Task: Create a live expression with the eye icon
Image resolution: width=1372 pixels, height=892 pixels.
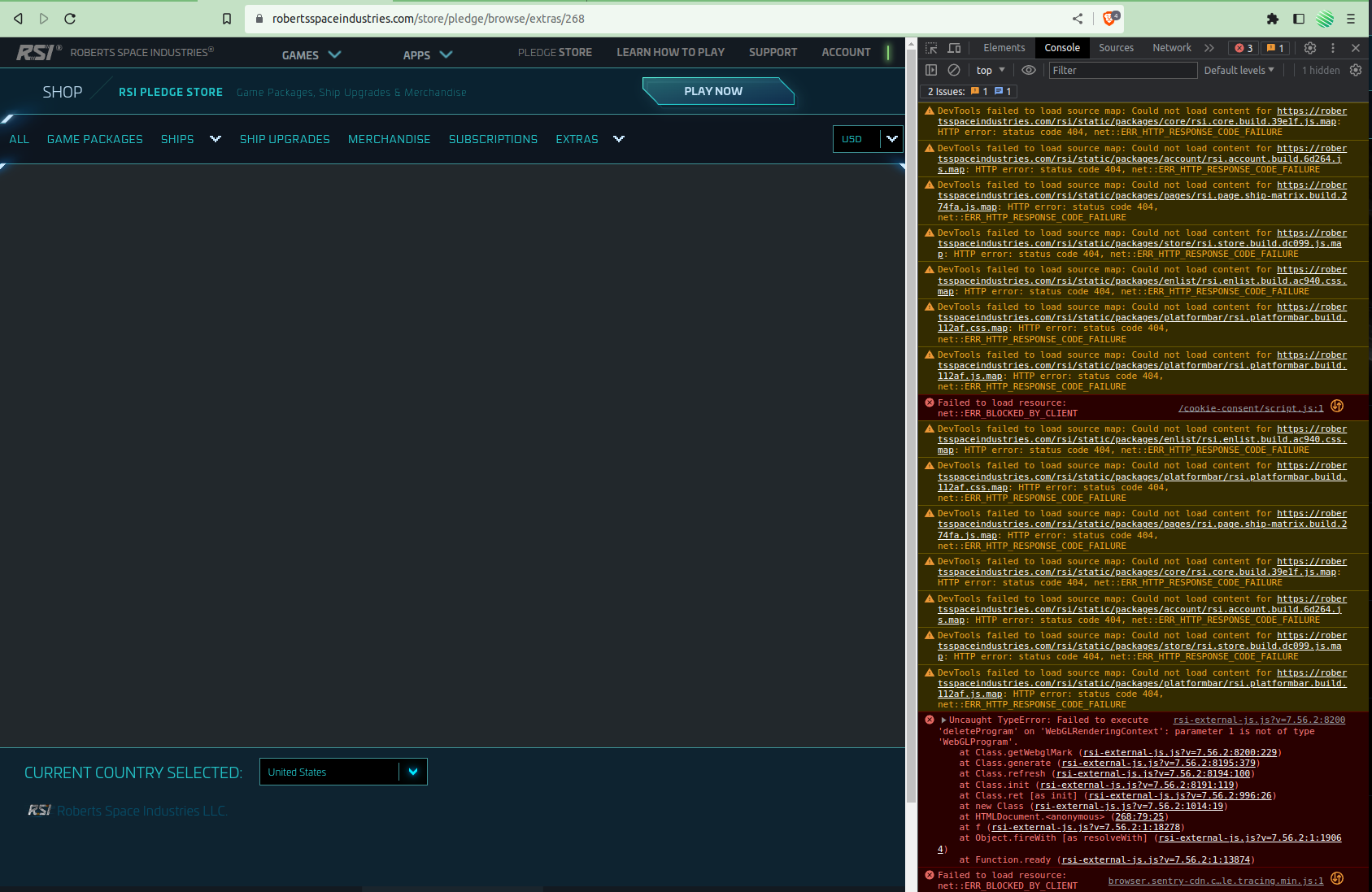Action: 1029,70
